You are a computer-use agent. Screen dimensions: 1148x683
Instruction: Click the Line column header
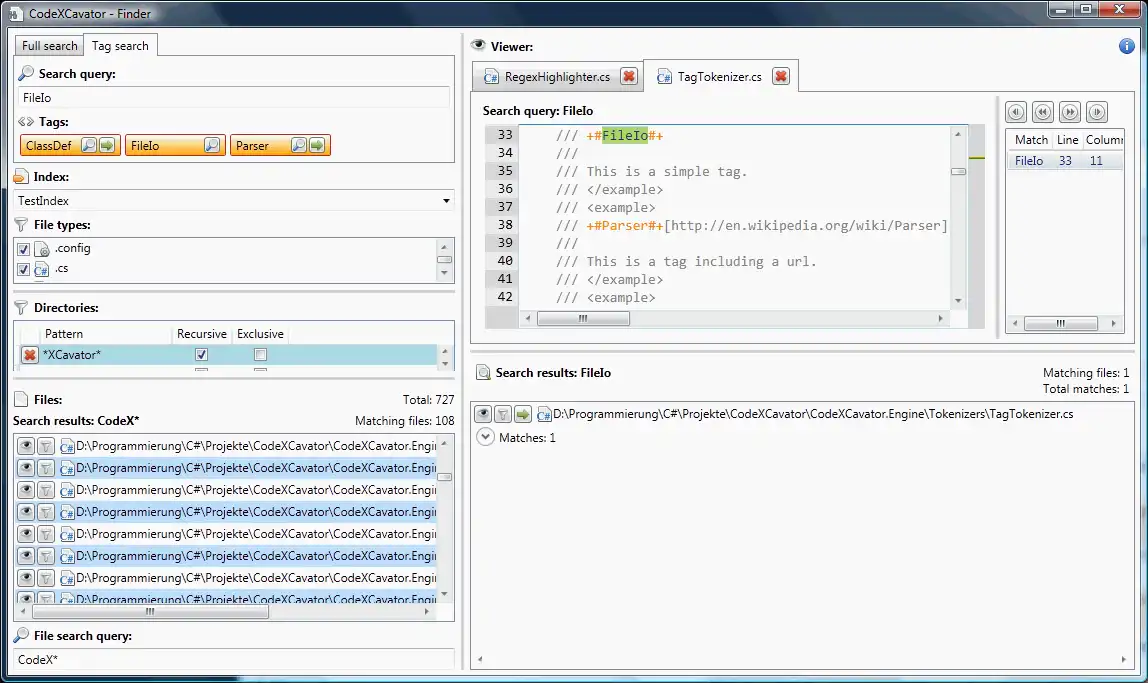pyautogui.click(x=1067, y=140)
